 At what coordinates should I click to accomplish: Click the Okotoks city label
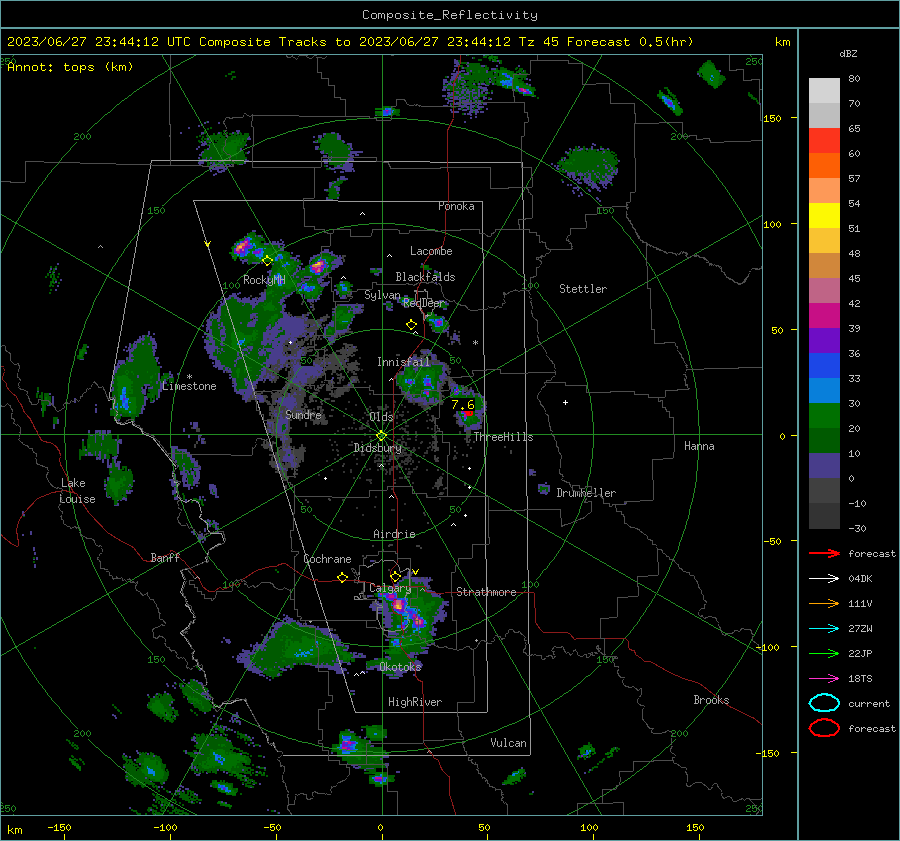click(x=400, y=666)
